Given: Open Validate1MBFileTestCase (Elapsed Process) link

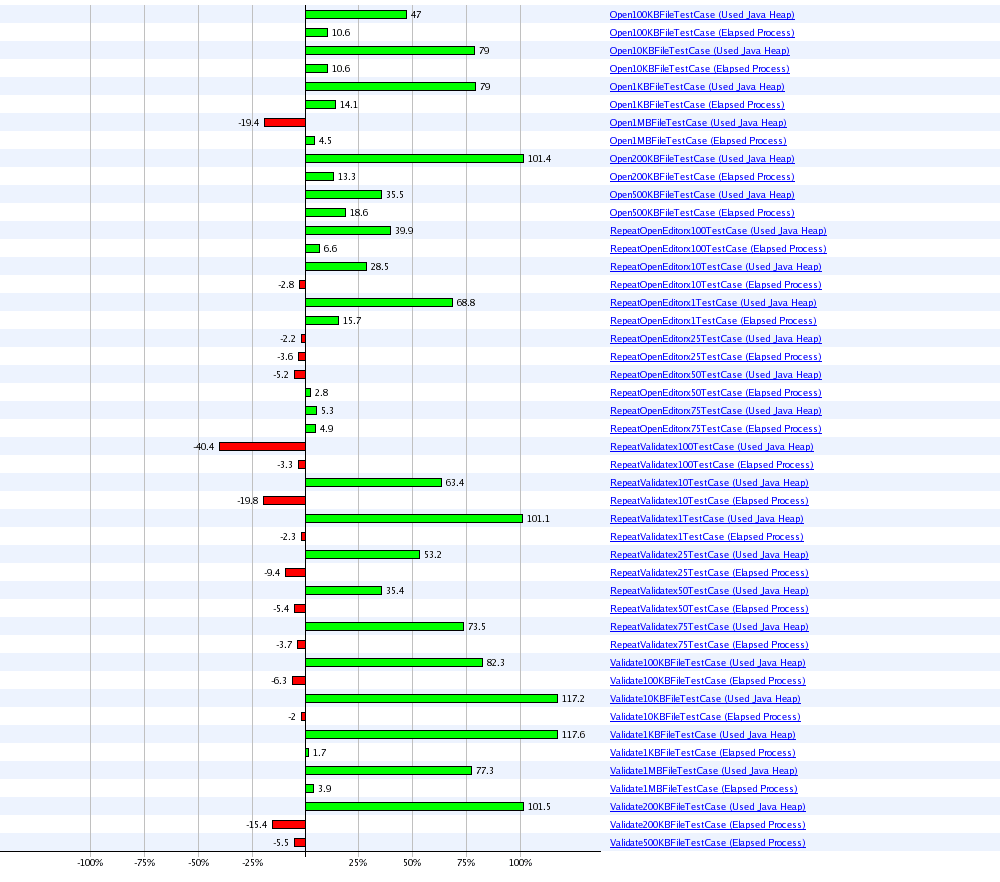Looking at the screenshot, I should 703,789.
